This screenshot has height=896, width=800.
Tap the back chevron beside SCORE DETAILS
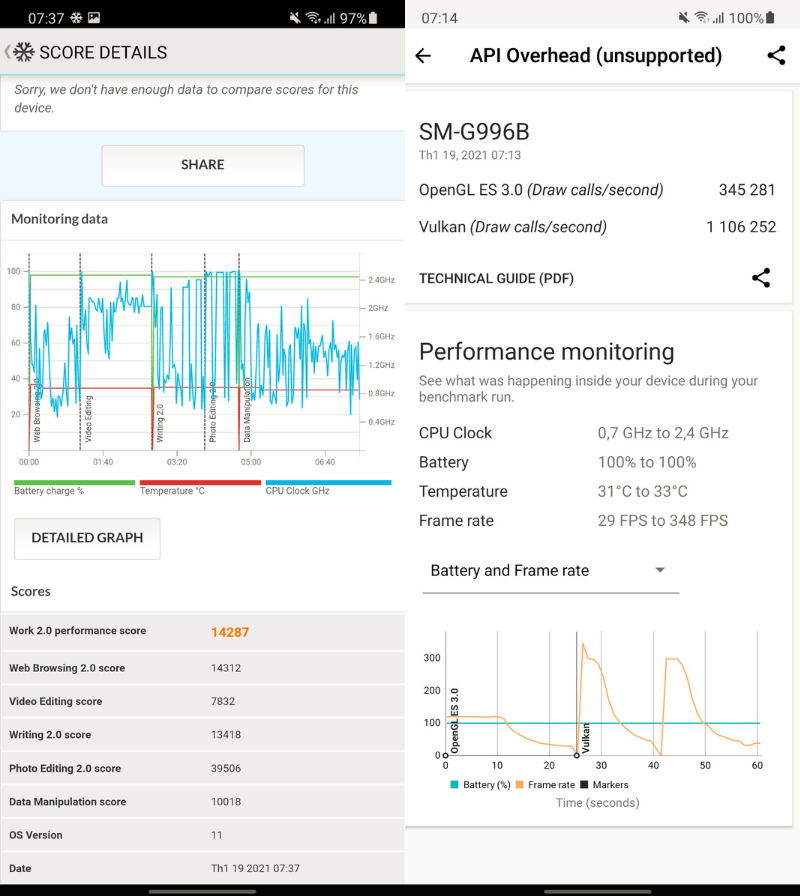pos(8,52)
